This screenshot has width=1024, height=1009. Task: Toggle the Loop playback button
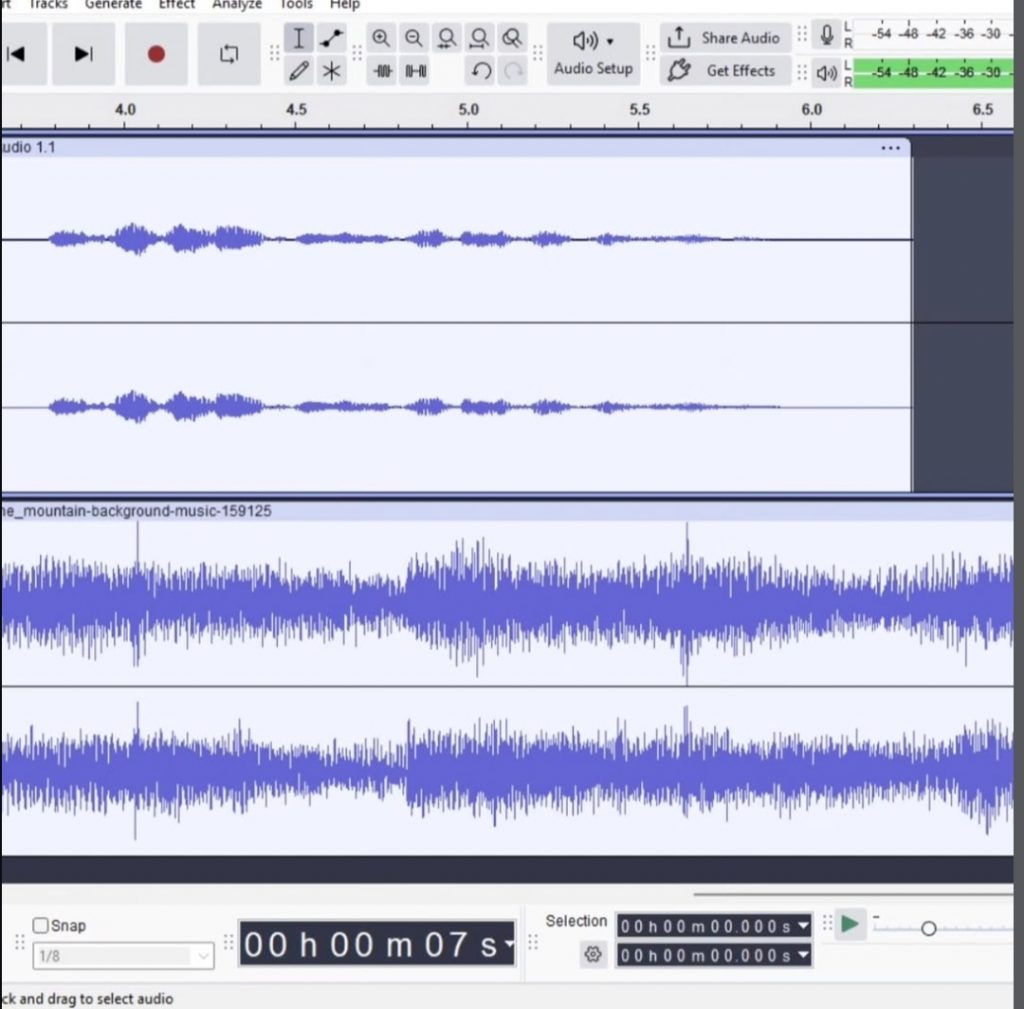coord(229,54)
